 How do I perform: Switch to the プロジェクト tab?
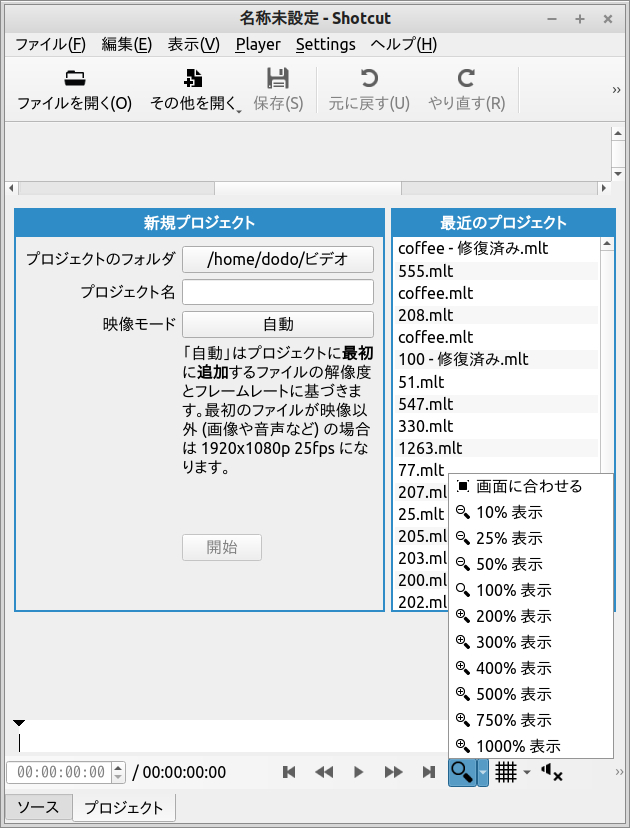point(124,807)
